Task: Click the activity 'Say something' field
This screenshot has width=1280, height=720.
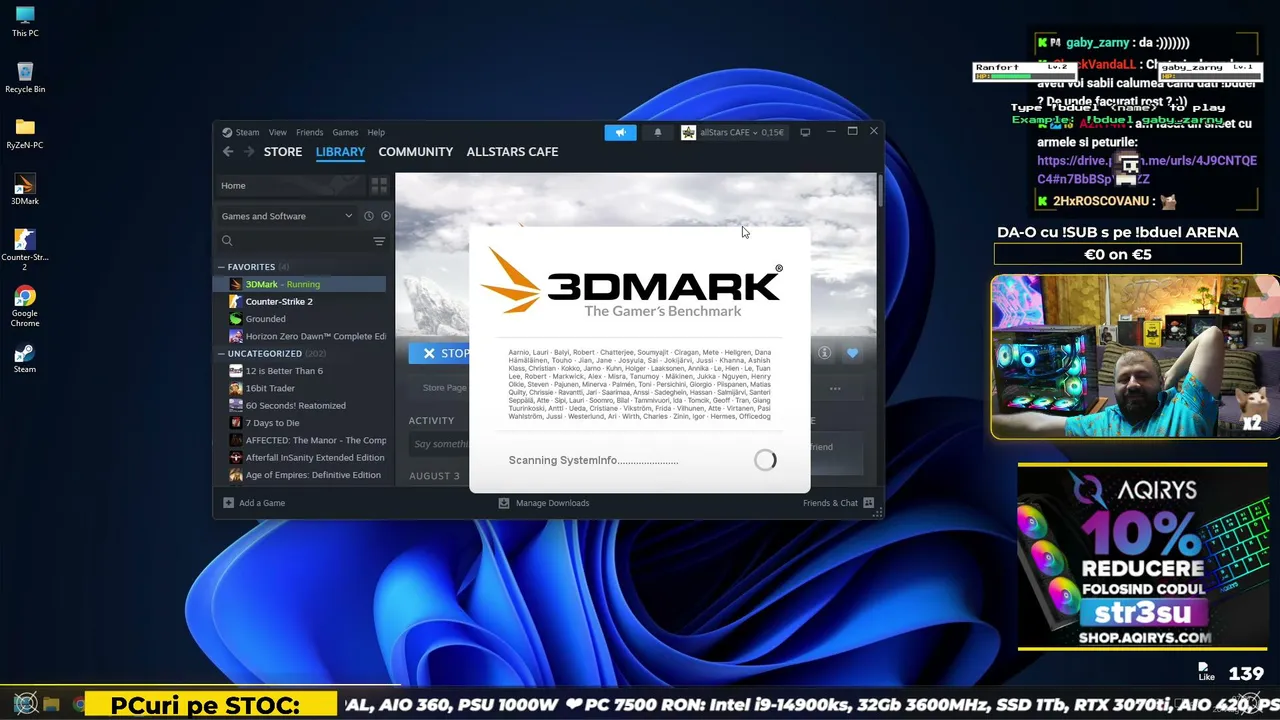Action: 440,445
